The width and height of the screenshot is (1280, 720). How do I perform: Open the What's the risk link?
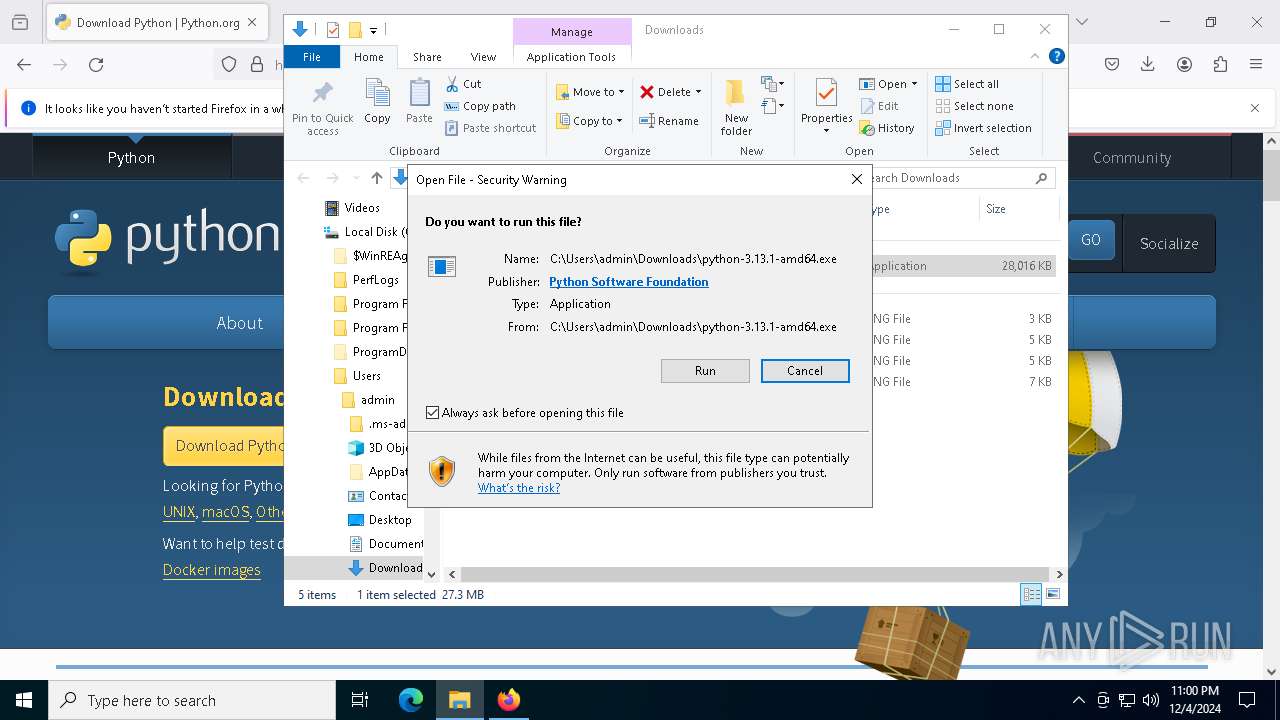519,488
